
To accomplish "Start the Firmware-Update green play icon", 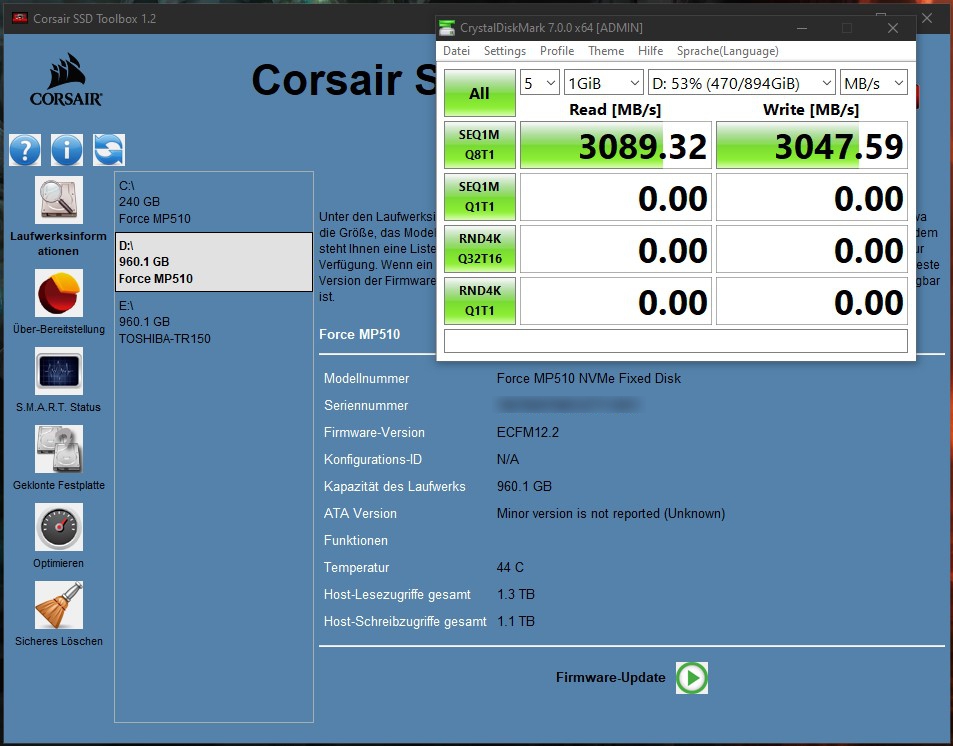I will tap(692, 678).
